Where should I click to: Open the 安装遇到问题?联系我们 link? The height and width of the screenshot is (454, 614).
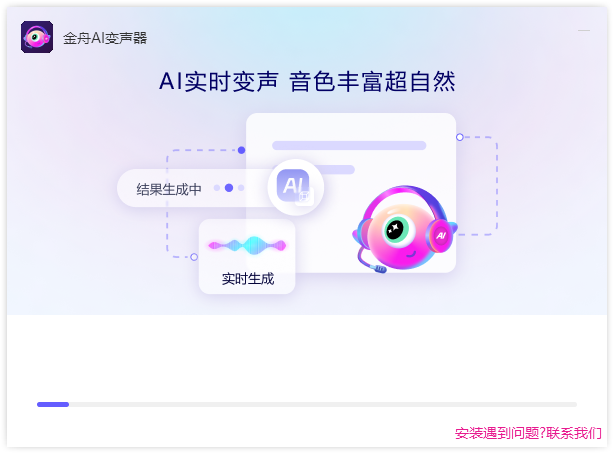528,433
